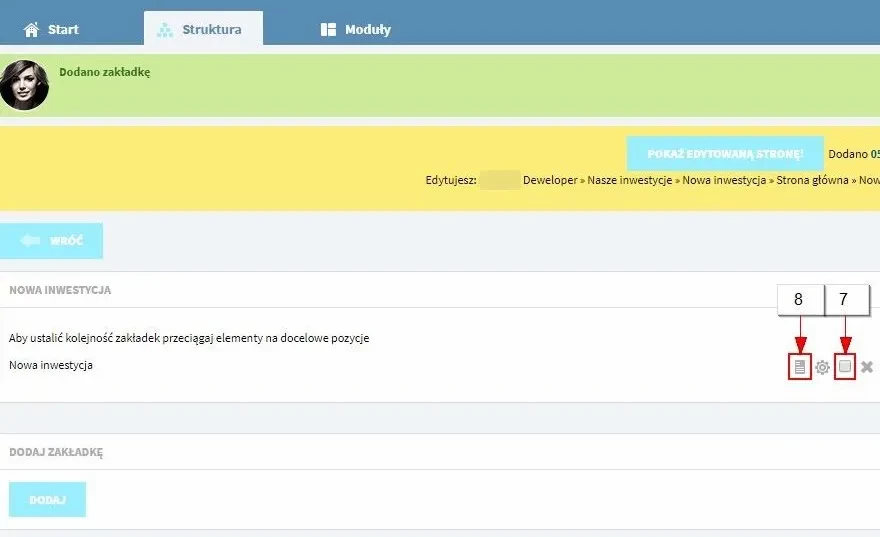Viewport: 880px width, 537px height.
Task: Click the left arrow icon on WRÓĆ
Action: pyautogui.click(x=30, y=241)
